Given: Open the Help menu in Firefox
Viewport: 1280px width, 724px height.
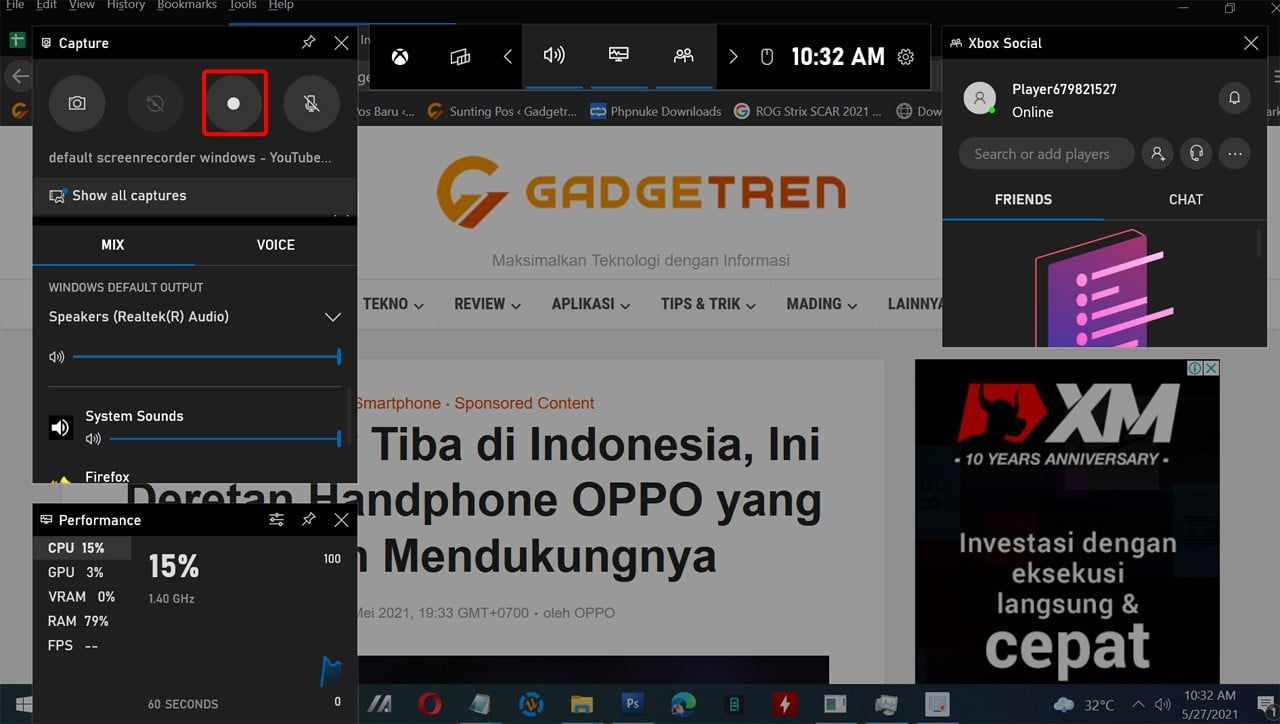Looking at the screenshot, I should pyautogui.click(x=281, y=5).
